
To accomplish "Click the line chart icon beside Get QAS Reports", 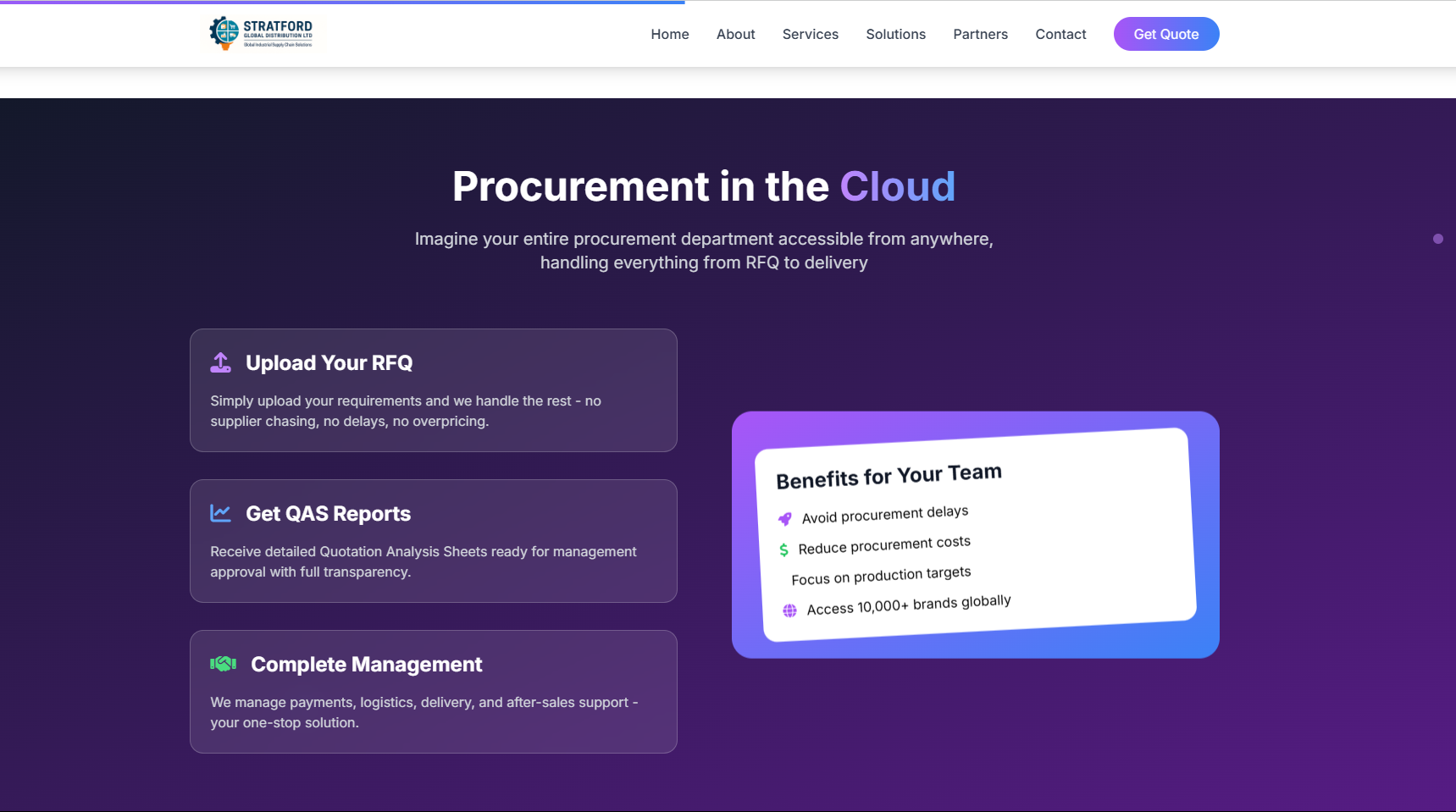I will tap(220, 513).
